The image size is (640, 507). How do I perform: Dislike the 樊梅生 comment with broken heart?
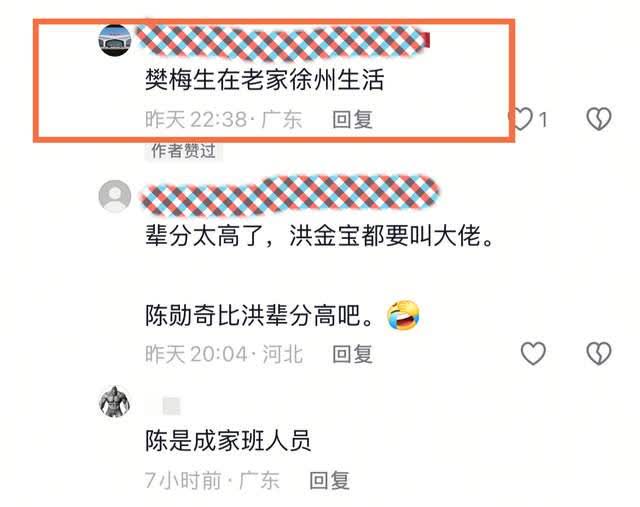(599, 119)
